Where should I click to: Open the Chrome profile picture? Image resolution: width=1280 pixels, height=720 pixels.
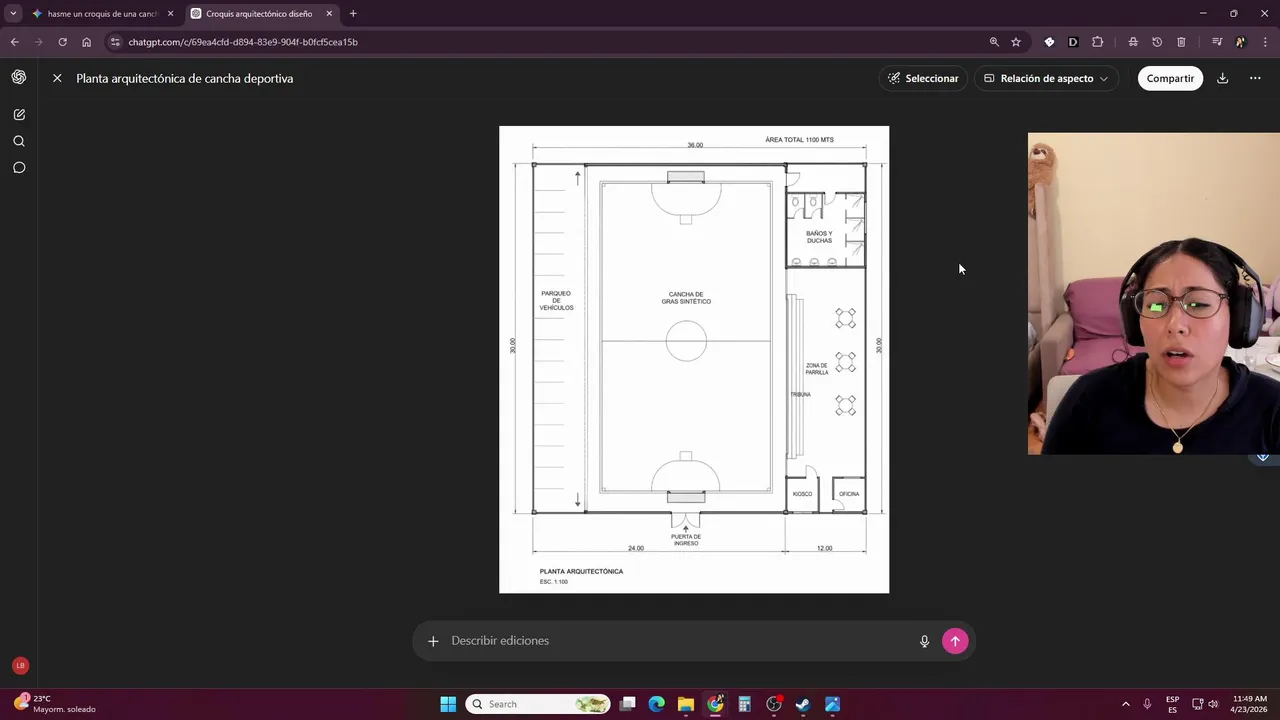pos(1240,42)
